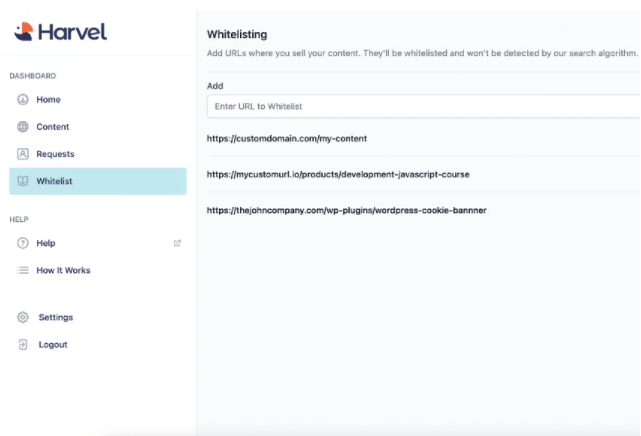The image size is (641, 436).
Task: Open the How It Works page
Action: click(63, 270)
